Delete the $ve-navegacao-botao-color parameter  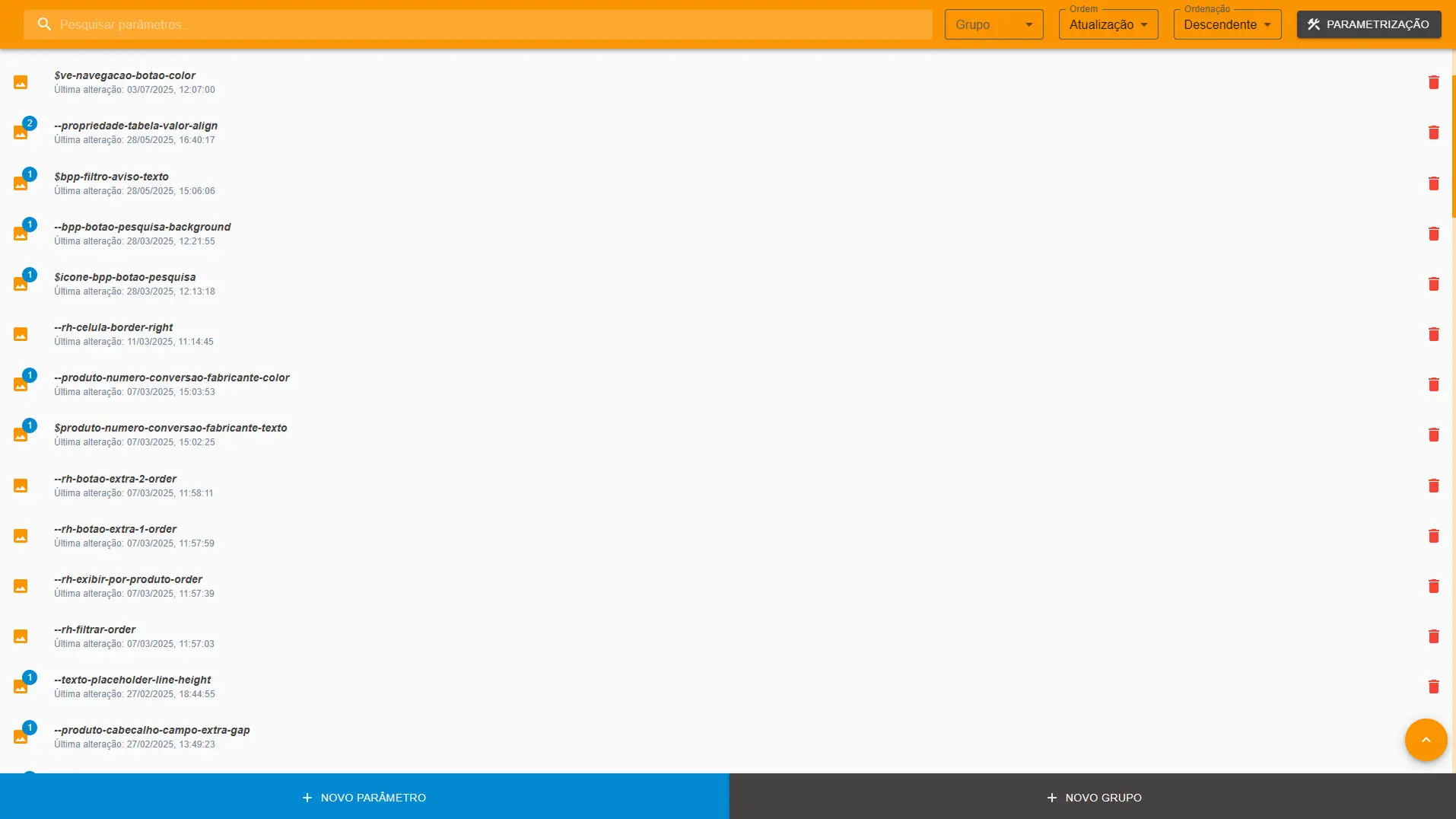point(1433,82)
